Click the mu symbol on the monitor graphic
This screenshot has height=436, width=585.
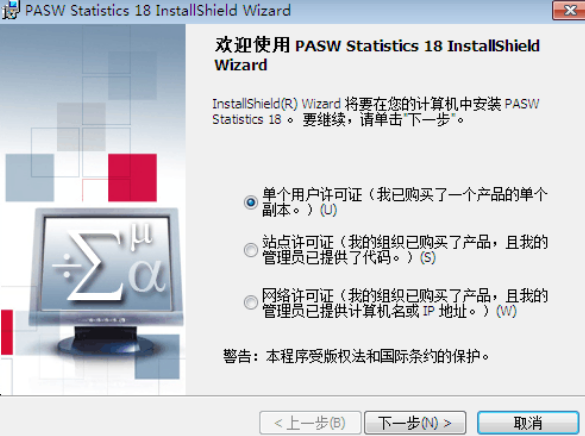click(x=141, y=236)
